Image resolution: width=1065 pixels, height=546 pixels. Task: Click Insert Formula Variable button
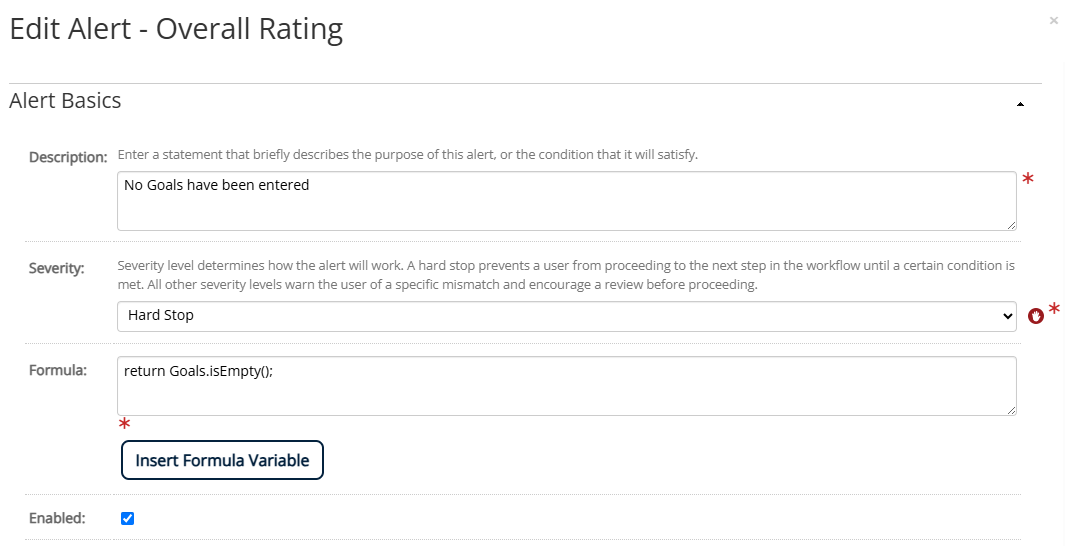click(222, 460)
